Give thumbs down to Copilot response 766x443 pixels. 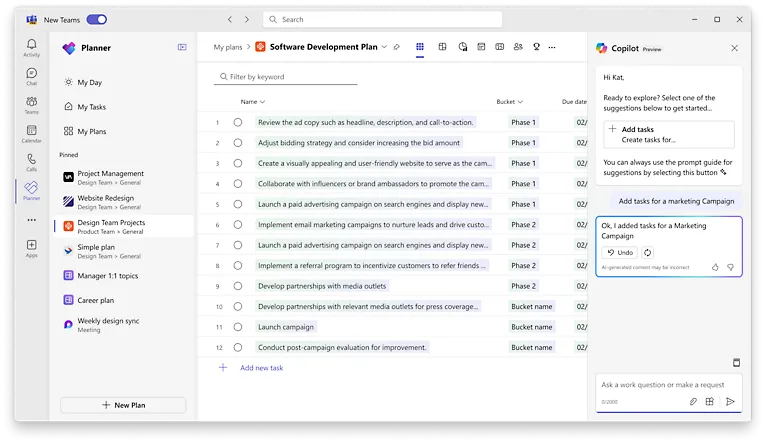tap(731, 267)
